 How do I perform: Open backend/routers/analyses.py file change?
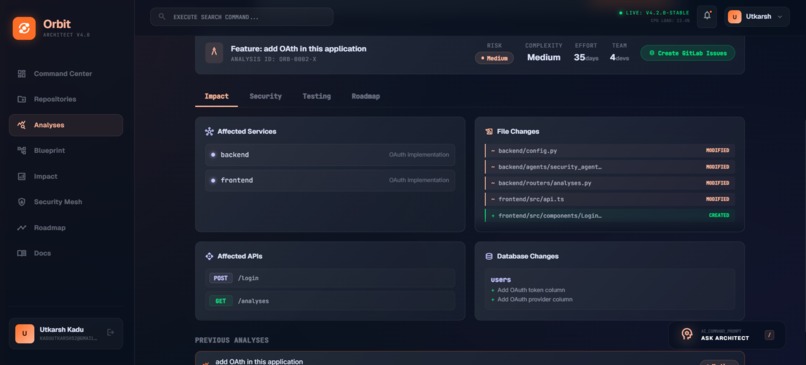[610, 183]
